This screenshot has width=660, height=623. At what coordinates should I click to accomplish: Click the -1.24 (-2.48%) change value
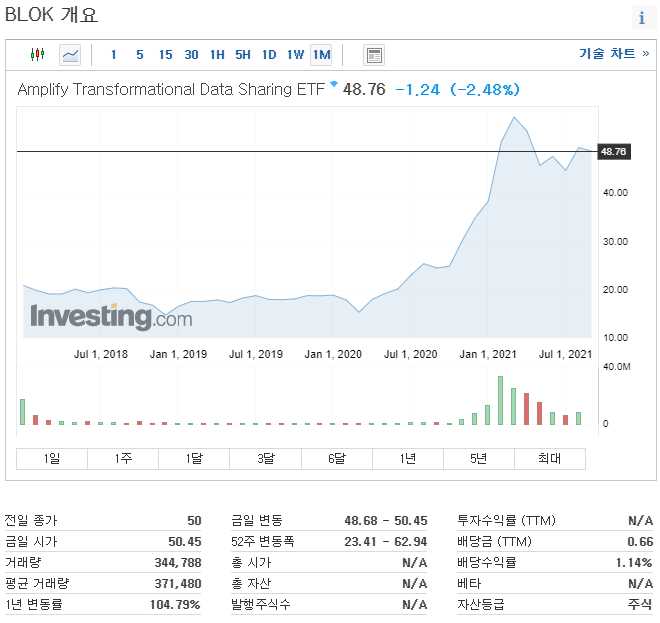point(458,90)
